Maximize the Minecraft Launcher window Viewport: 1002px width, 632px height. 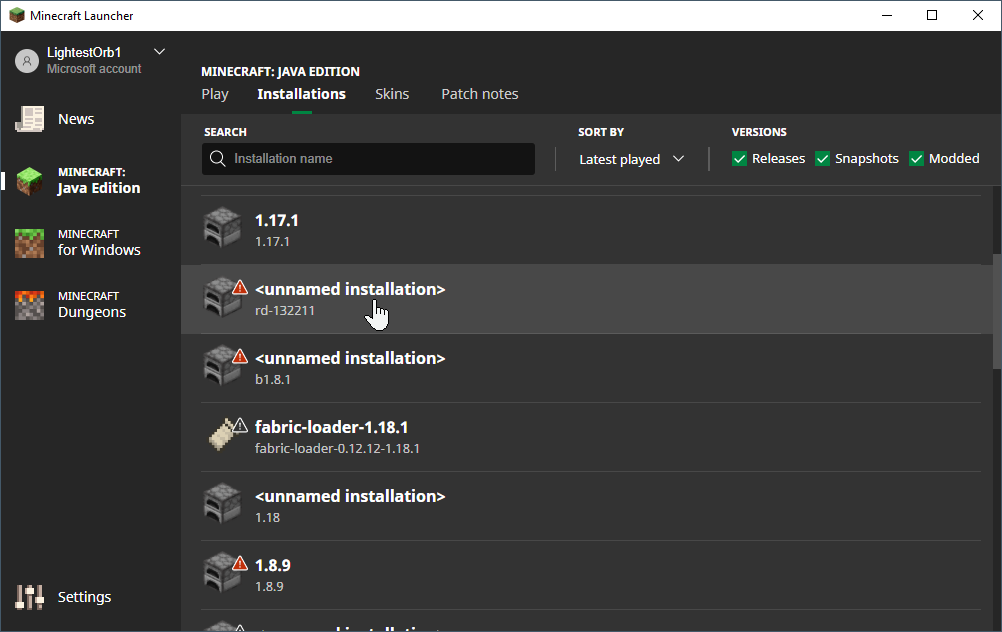click(x=932, y=15)
